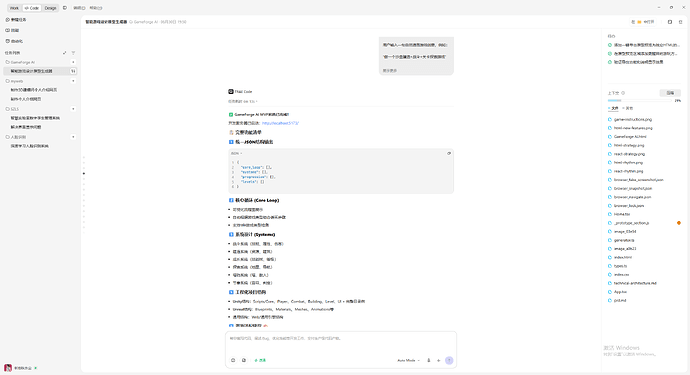The image size is (690, 375).
Task: Click inside the chat message input box
Action: click(341, 343)
